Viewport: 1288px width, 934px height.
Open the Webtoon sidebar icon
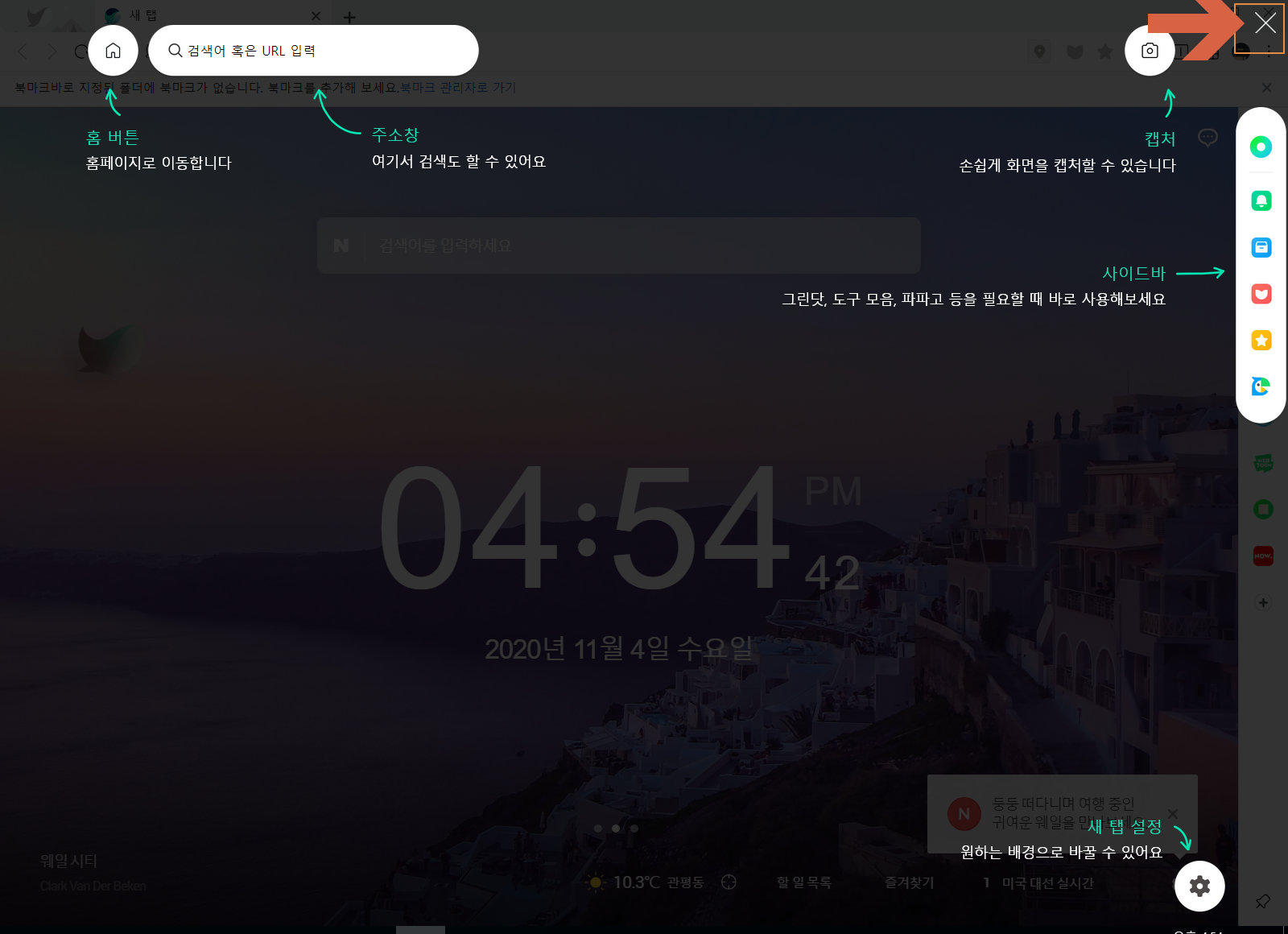point(1263,463)
